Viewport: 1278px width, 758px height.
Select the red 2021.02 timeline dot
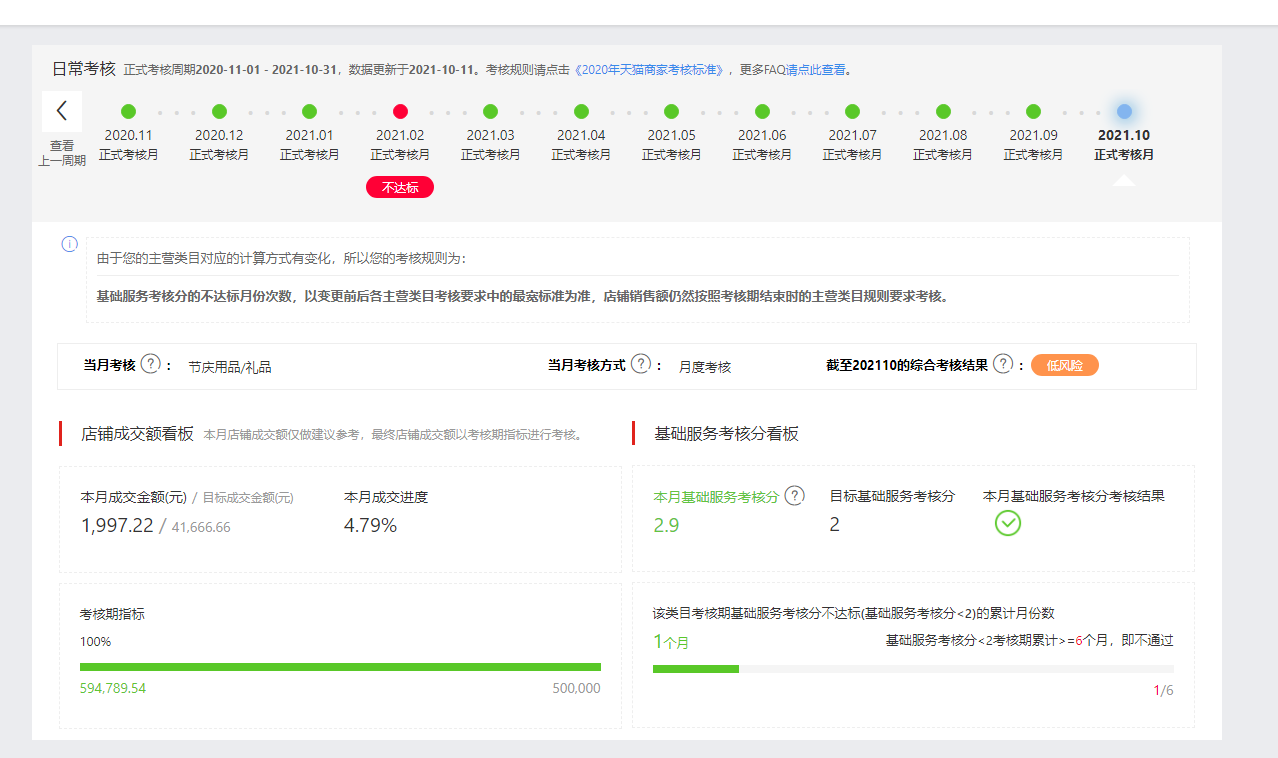pos(400,111)
